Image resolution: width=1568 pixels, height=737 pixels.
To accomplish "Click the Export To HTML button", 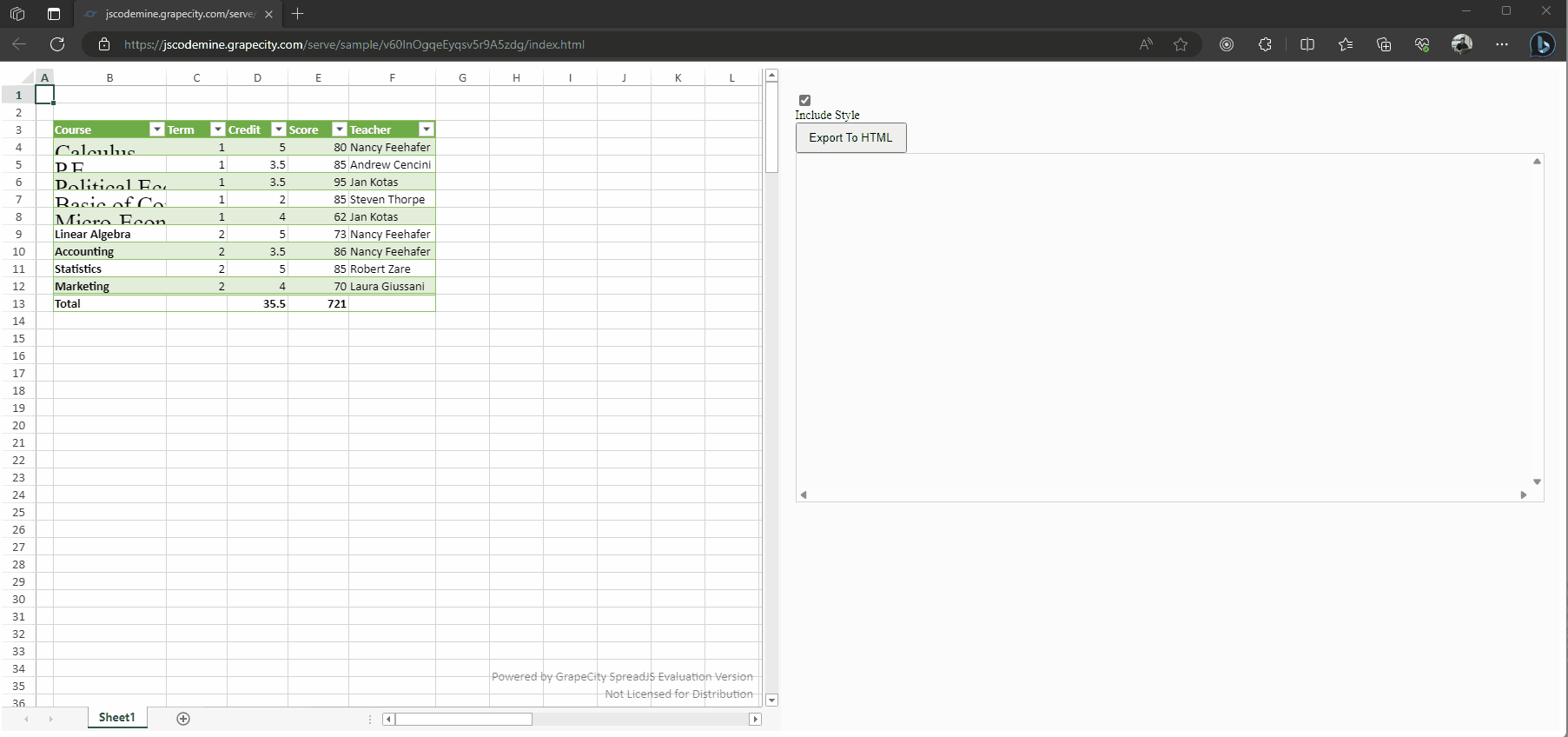I will click(x=850, y=137).
